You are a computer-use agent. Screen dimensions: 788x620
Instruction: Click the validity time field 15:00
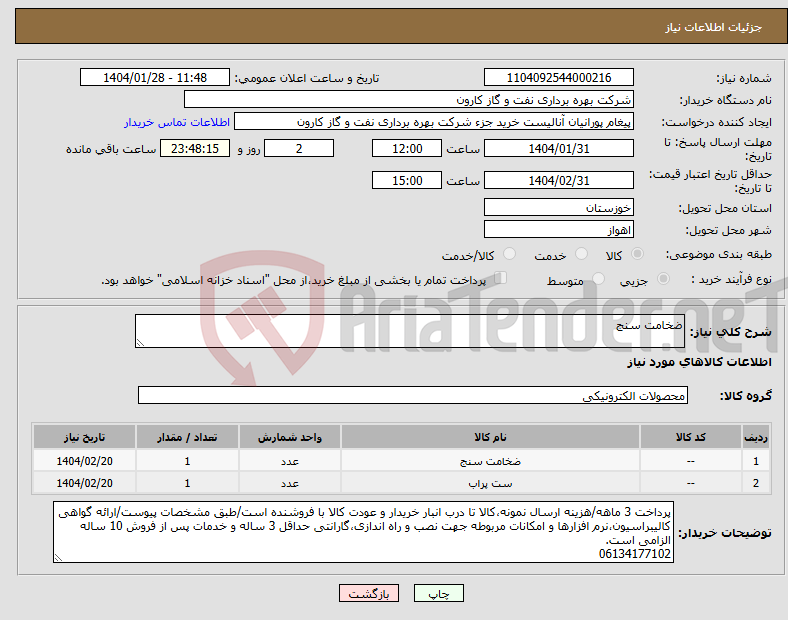point(407,180)
